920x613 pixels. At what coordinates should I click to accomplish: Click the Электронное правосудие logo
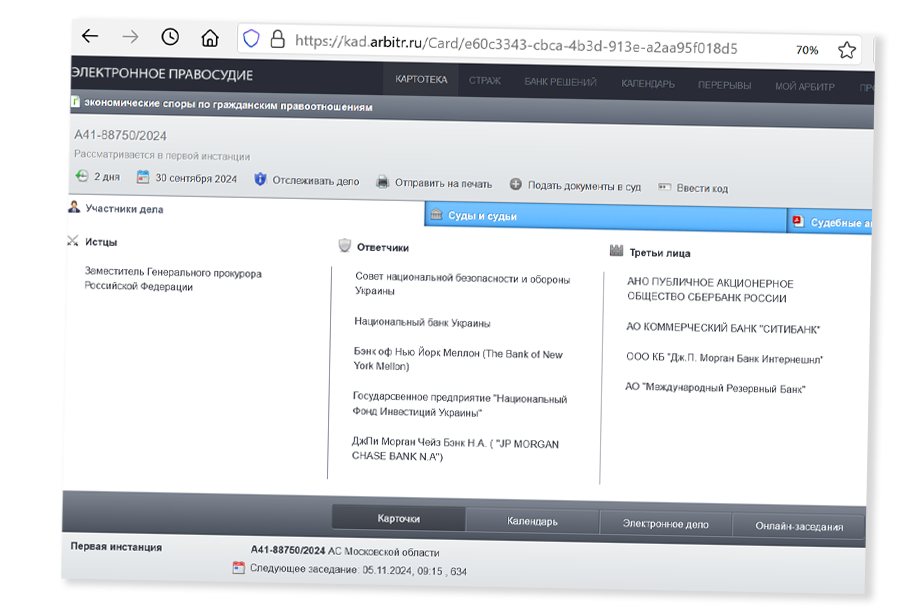pyautogui.click(x=162, y=74)
